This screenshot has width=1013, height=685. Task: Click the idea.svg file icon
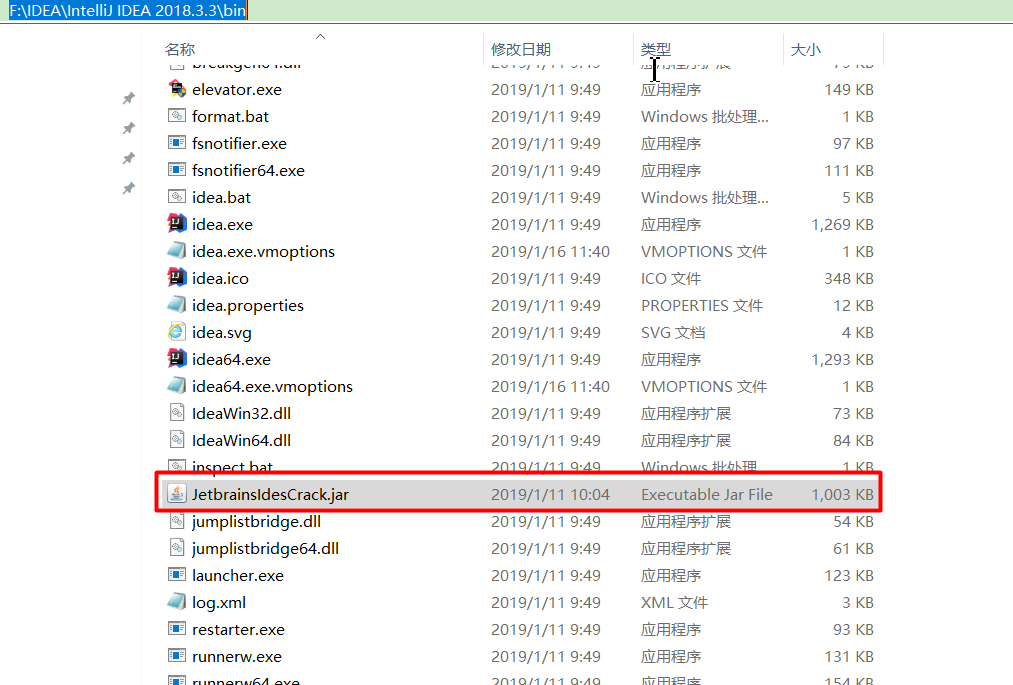coord(177,332)
